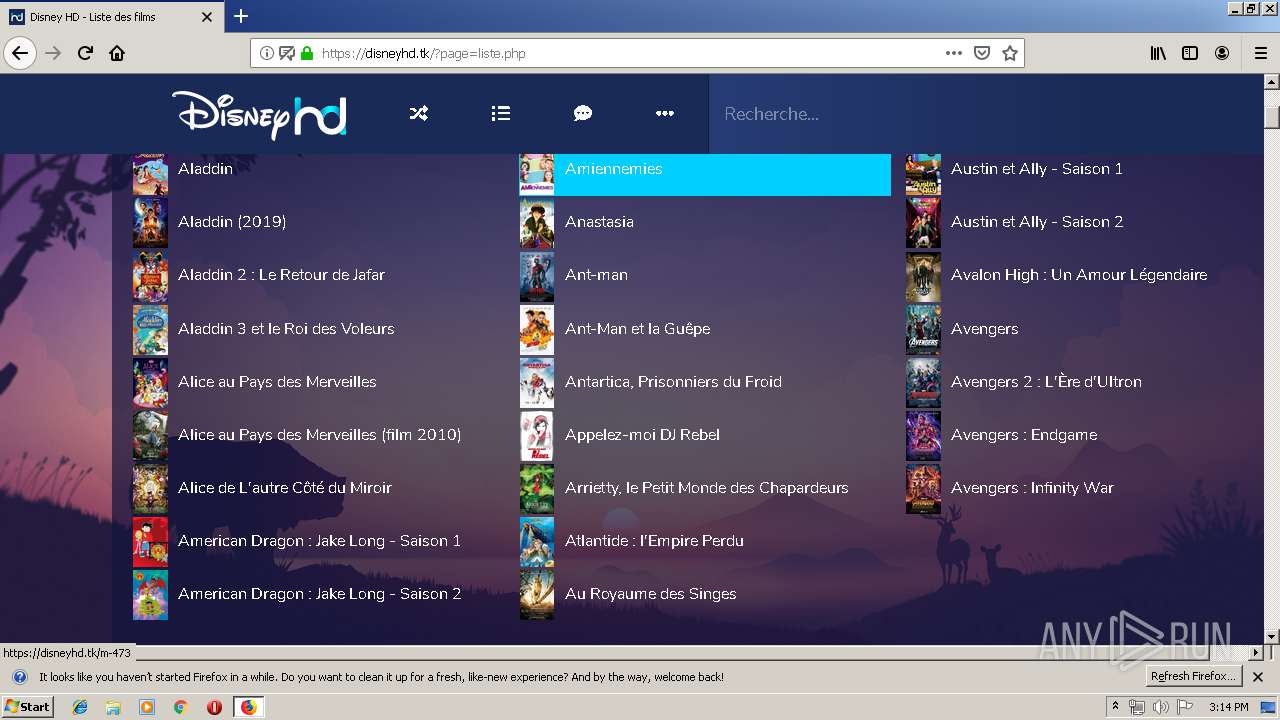Image resolution: width=1280 pixels, height=720 pixels.
Task: Click the Aladdin (2019) poster thumbnail
Action: point(150,222)
